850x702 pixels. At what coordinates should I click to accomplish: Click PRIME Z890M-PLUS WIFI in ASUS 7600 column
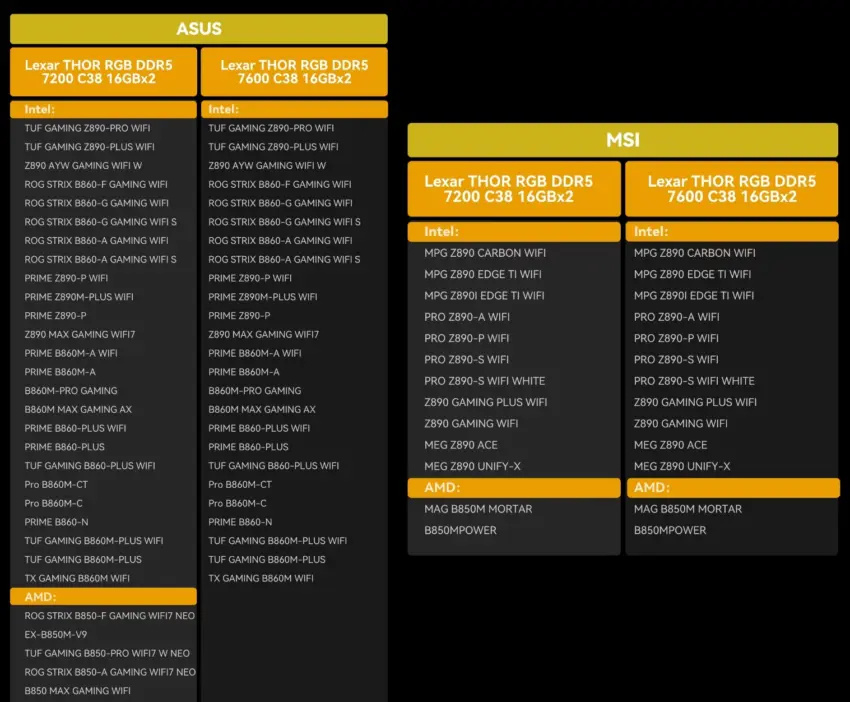[x=263, y=297]
